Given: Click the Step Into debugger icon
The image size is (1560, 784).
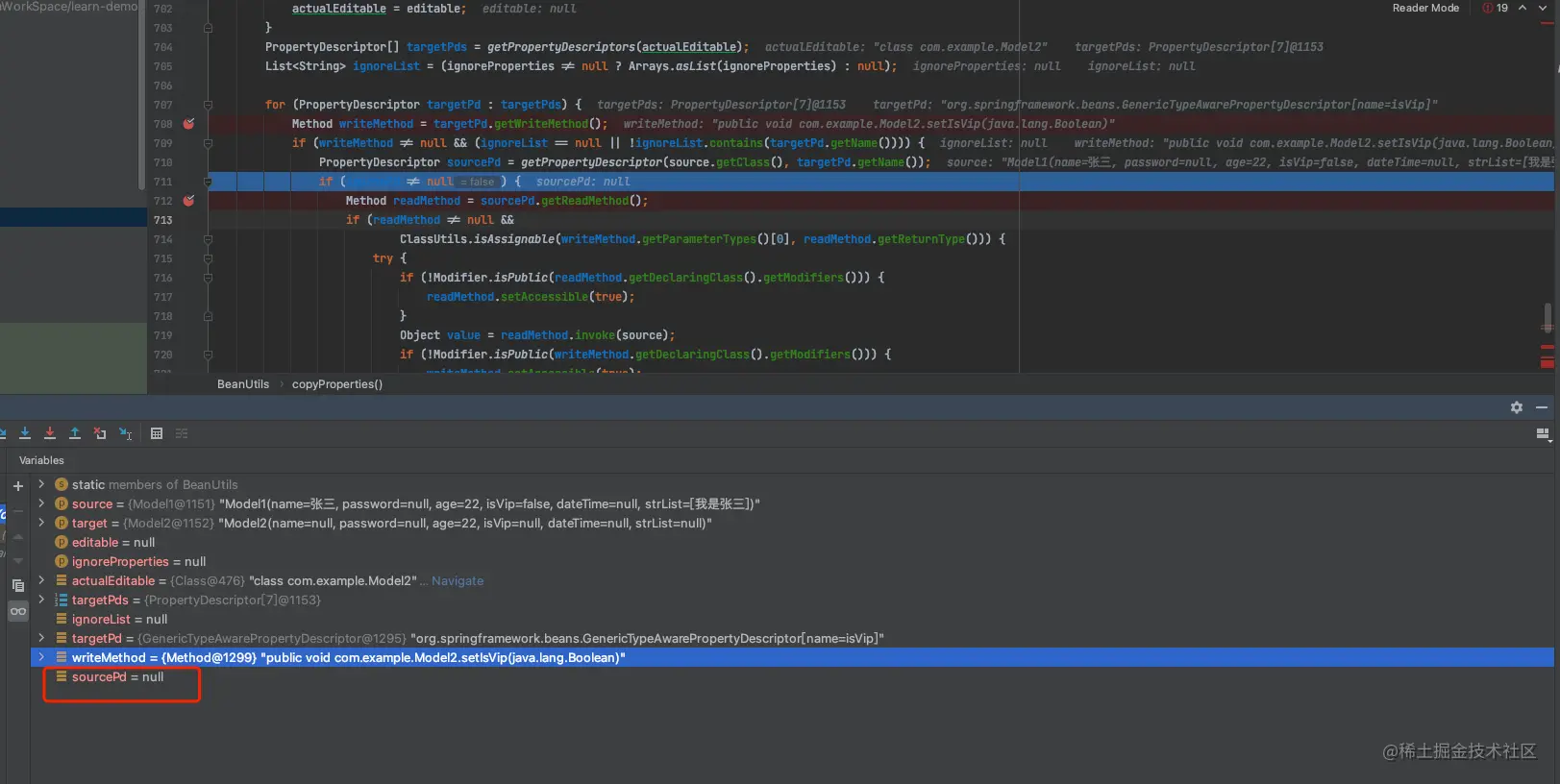Looking at the screenshot, I should [25, 433].
